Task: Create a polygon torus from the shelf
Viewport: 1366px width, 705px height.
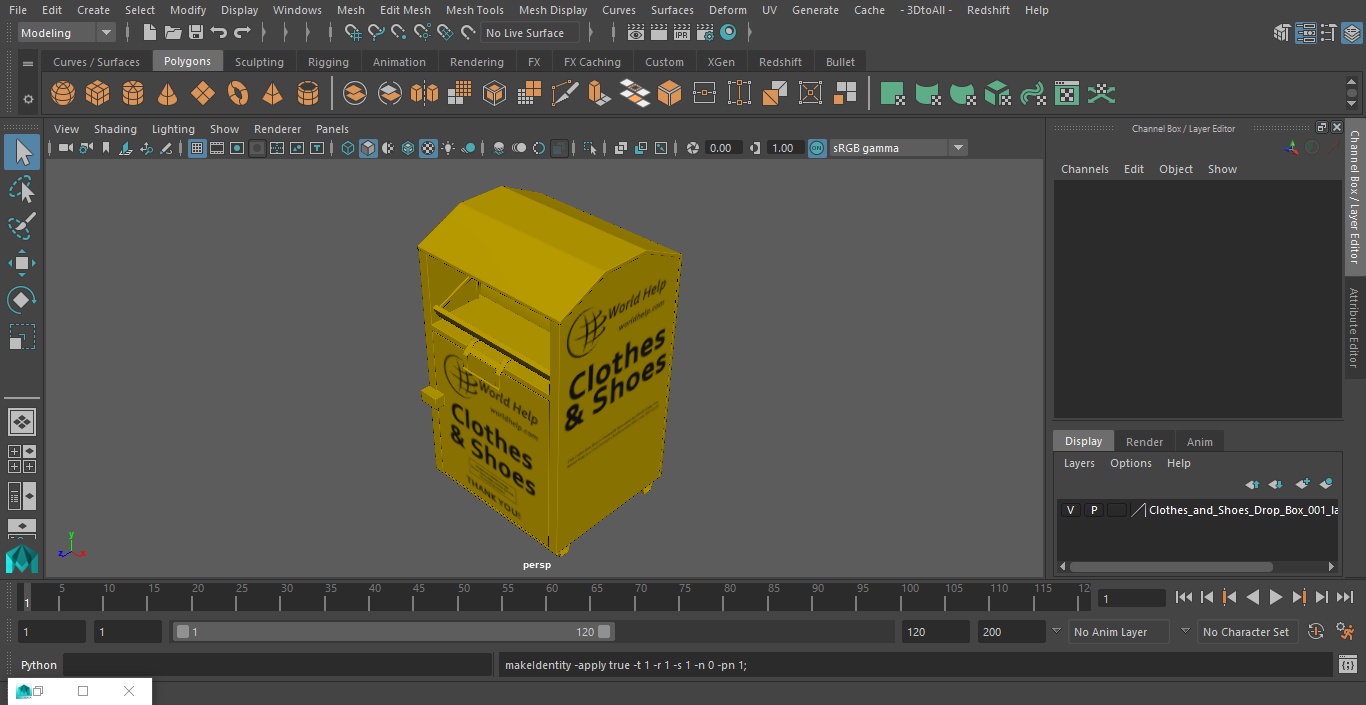Action: coord(238,94)
